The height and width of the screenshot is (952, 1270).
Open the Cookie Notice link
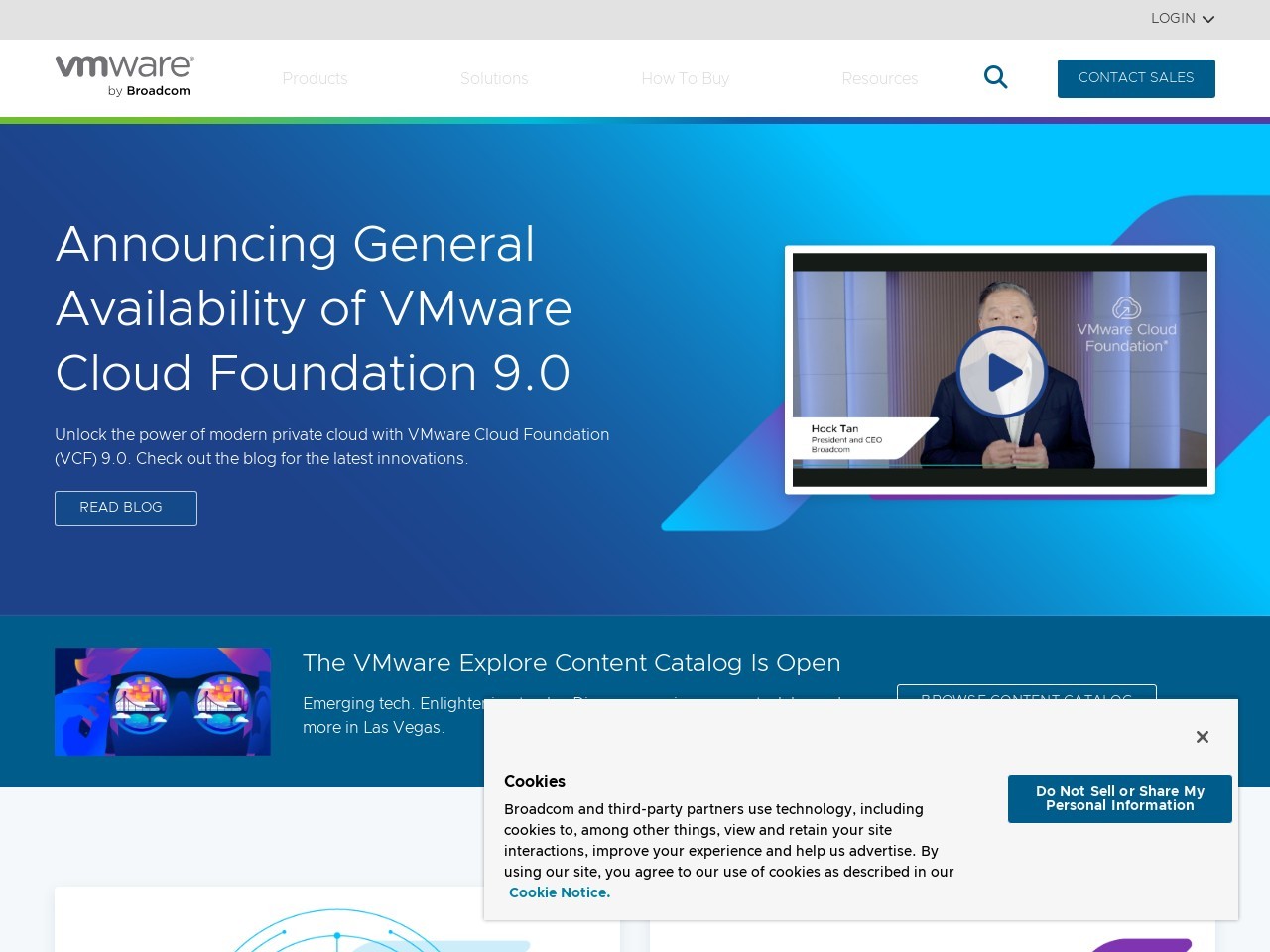(559, 892)
